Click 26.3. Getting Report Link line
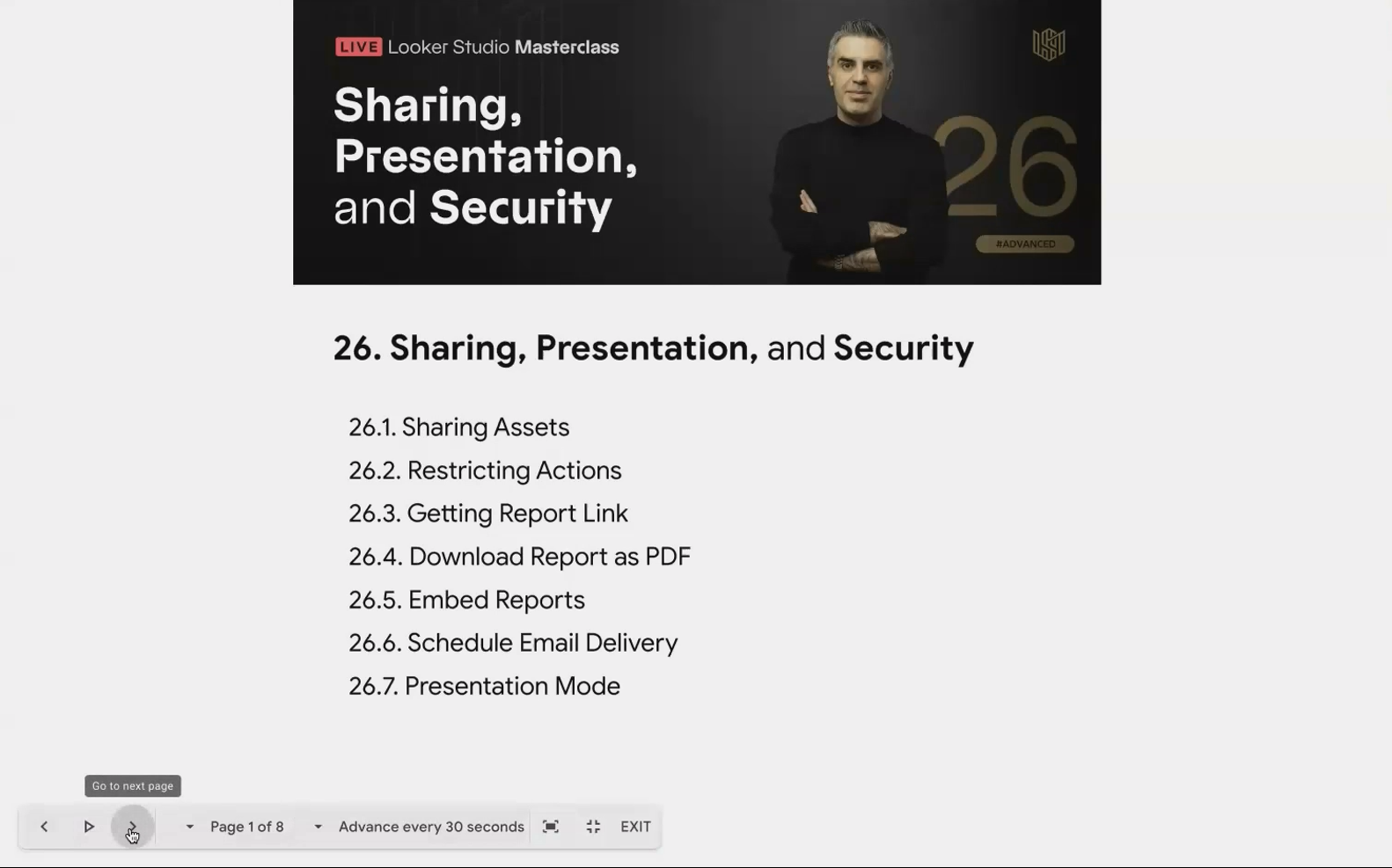 [488, 514]
